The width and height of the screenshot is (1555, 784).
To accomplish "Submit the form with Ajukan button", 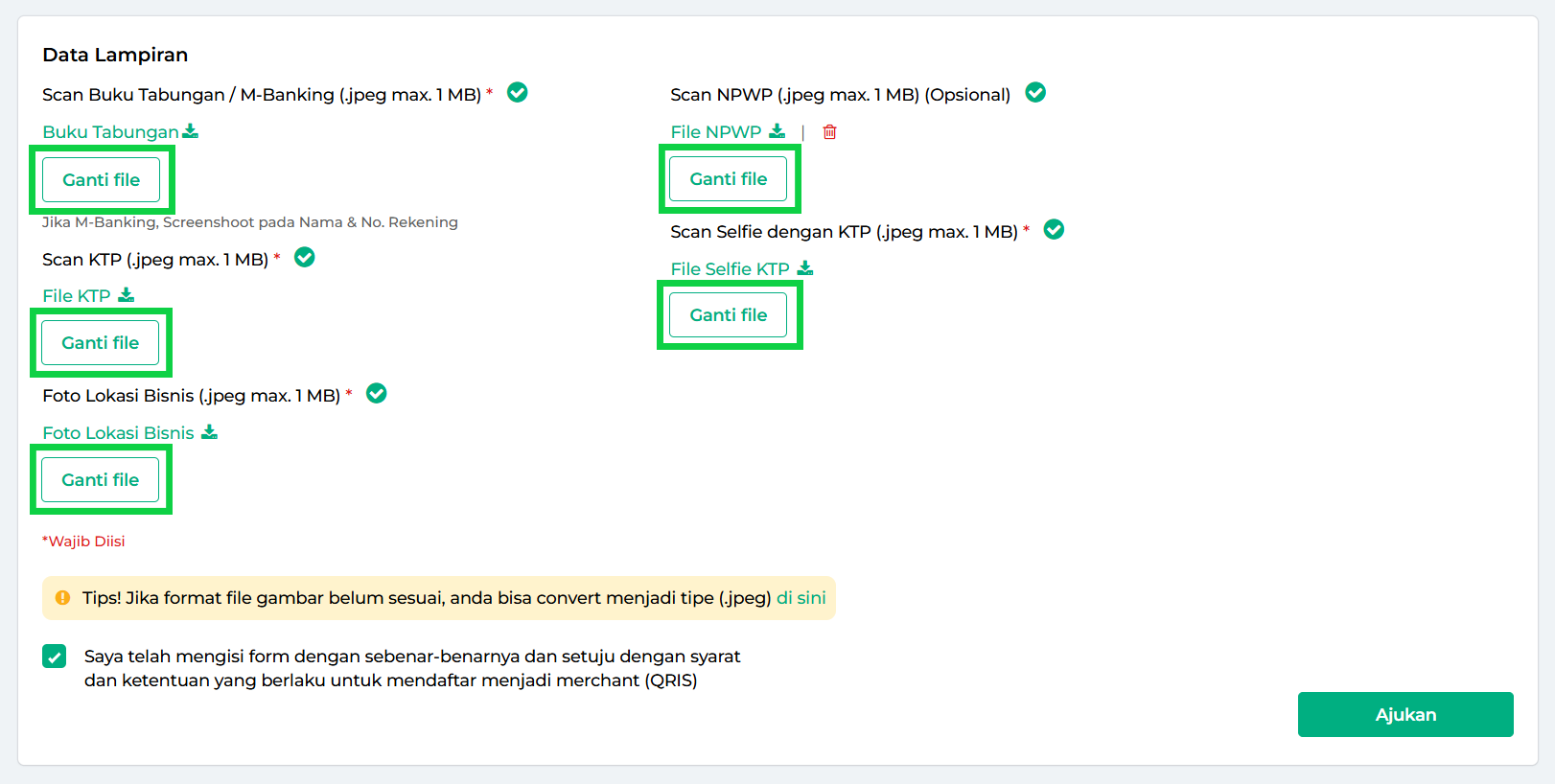I will coord(1405,715).
